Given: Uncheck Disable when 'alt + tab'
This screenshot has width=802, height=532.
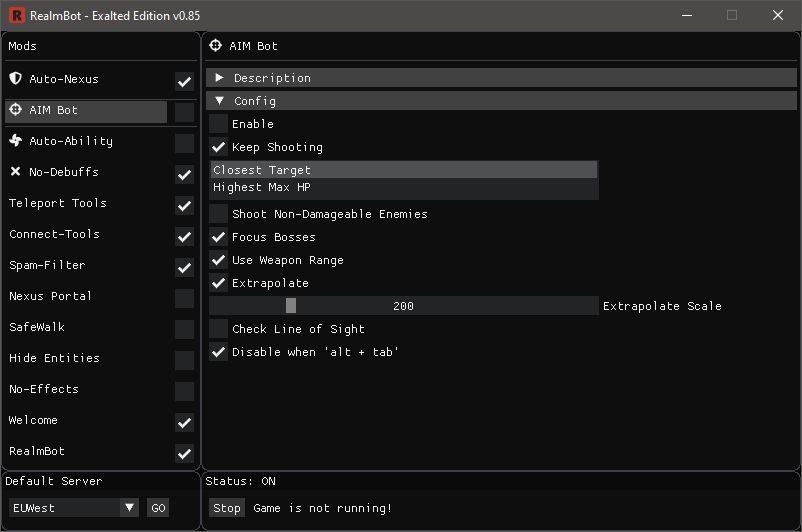Looking at the screenshot, I should pyautogui.click(x=218, y=352).
